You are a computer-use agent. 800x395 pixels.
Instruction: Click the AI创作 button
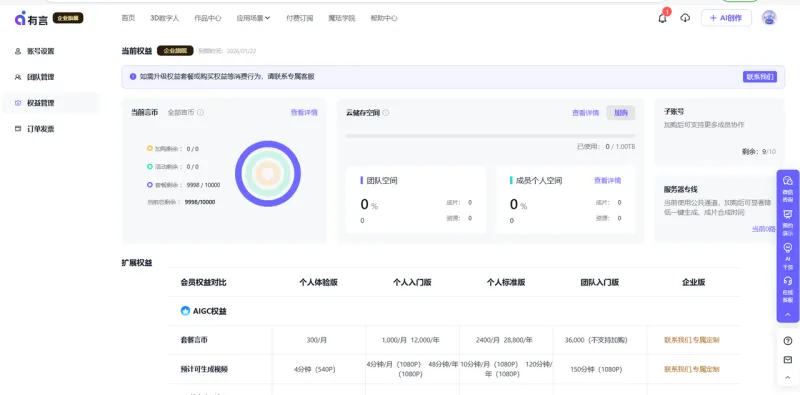click(726, 18)
